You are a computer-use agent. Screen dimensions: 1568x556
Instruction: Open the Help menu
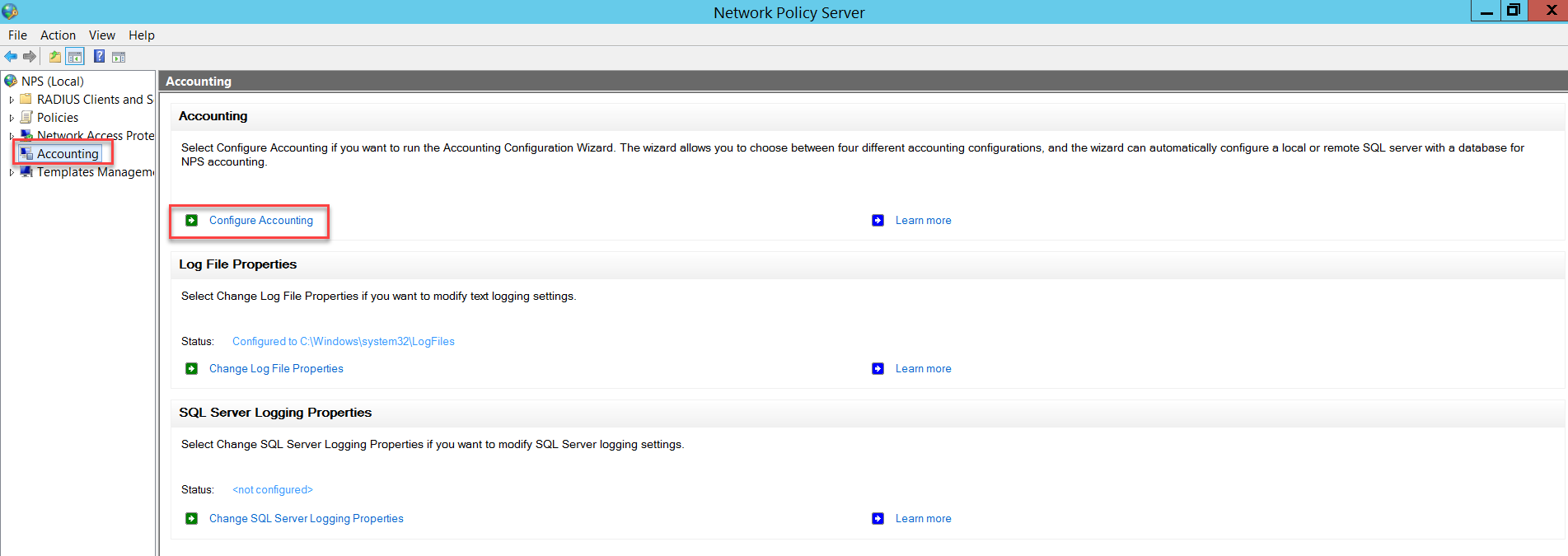click(142, 35)
